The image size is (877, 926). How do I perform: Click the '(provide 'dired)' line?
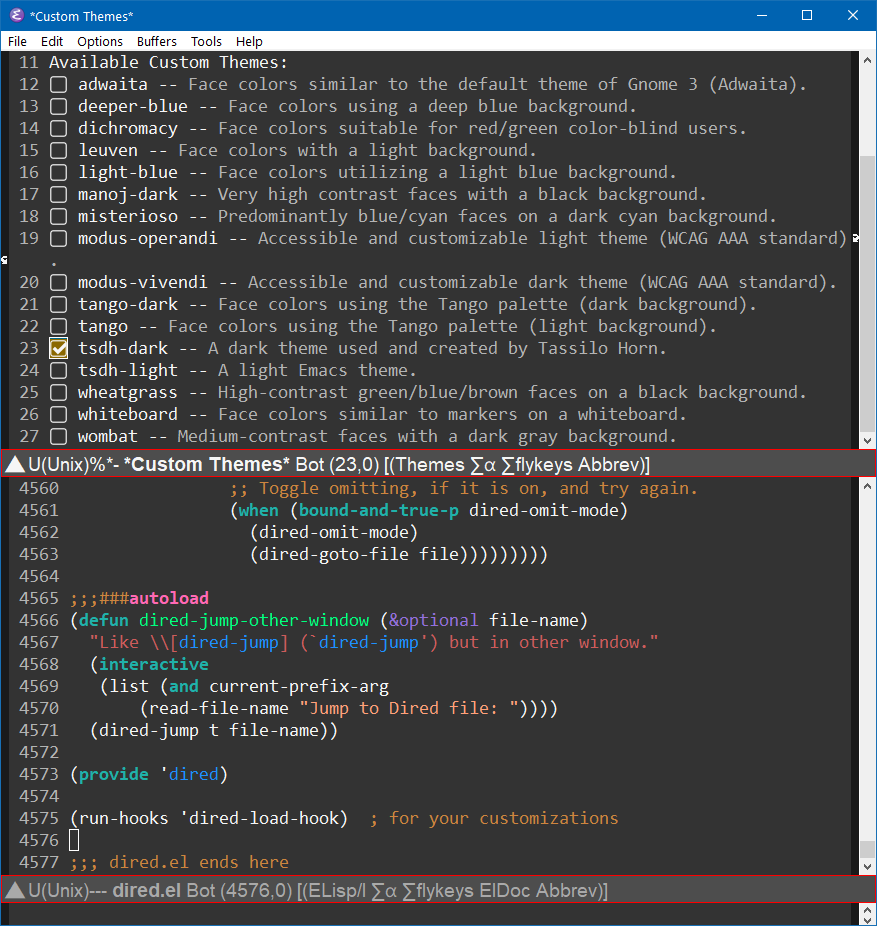[149, 774]
